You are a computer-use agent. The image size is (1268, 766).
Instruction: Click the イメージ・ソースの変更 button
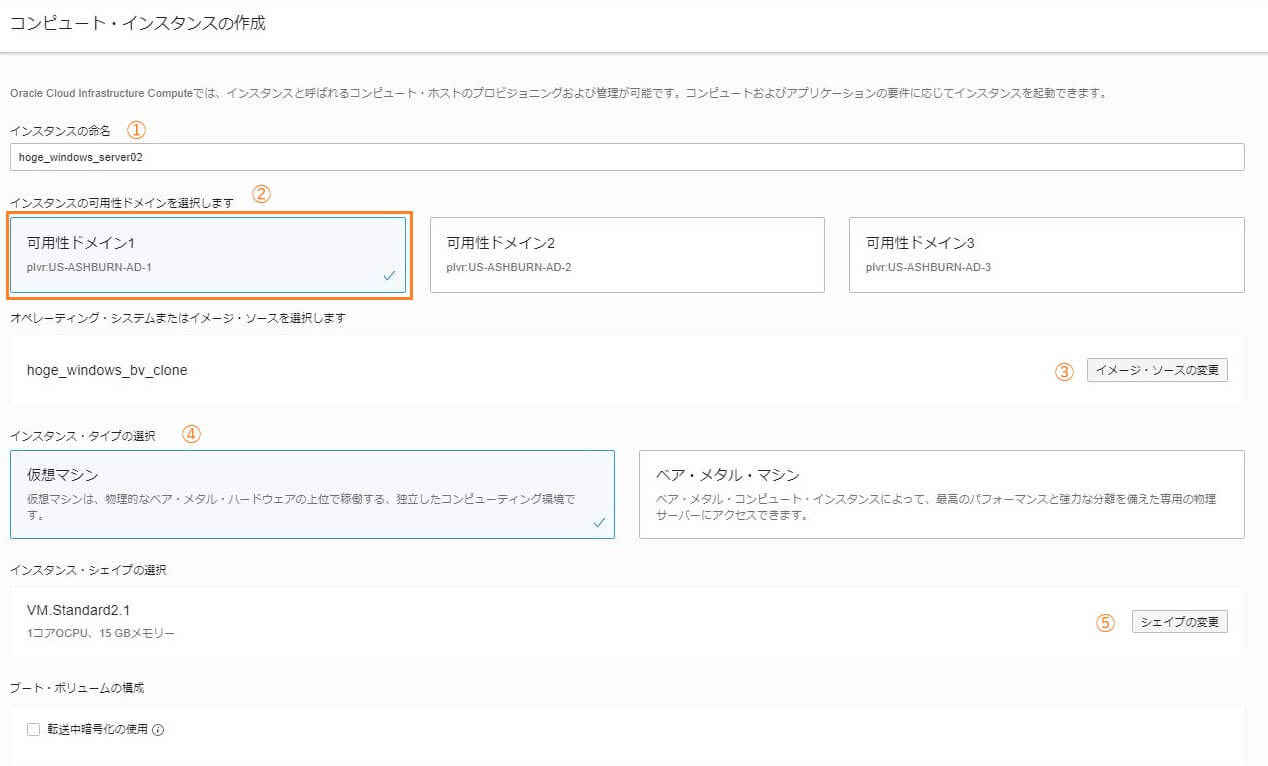click(x=1157, y=370)
